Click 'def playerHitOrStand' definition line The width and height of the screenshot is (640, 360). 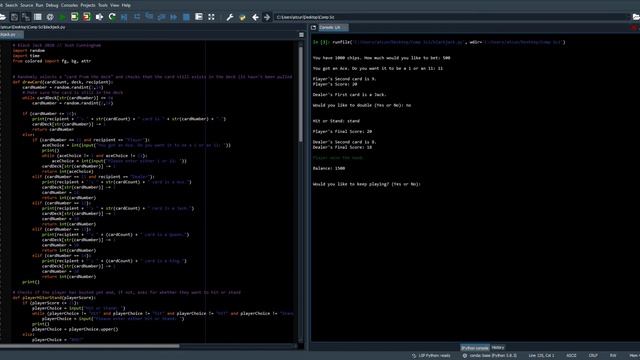[54, 298]
